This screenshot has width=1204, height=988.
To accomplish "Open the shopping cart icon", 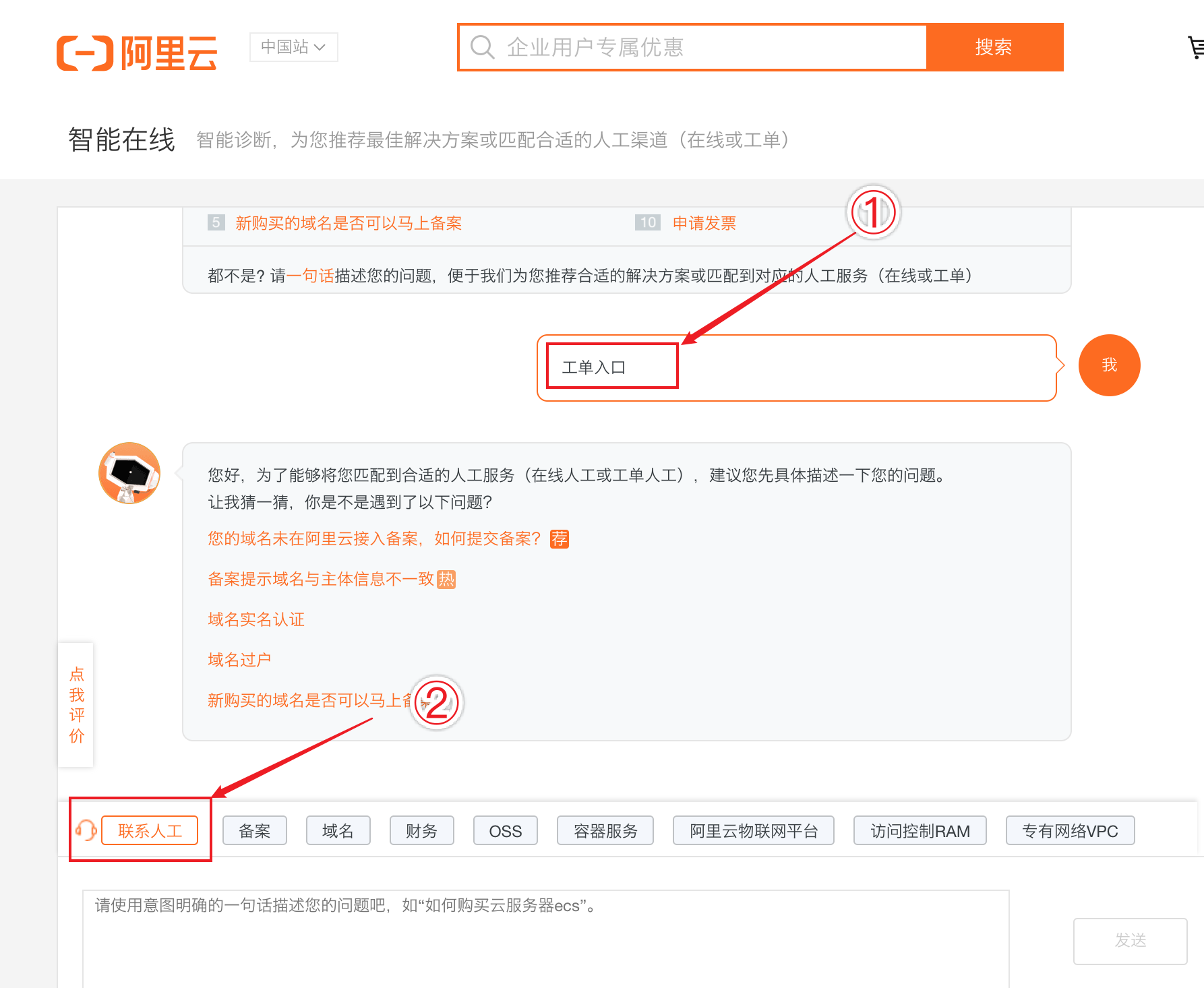I will click(1196, 47).
